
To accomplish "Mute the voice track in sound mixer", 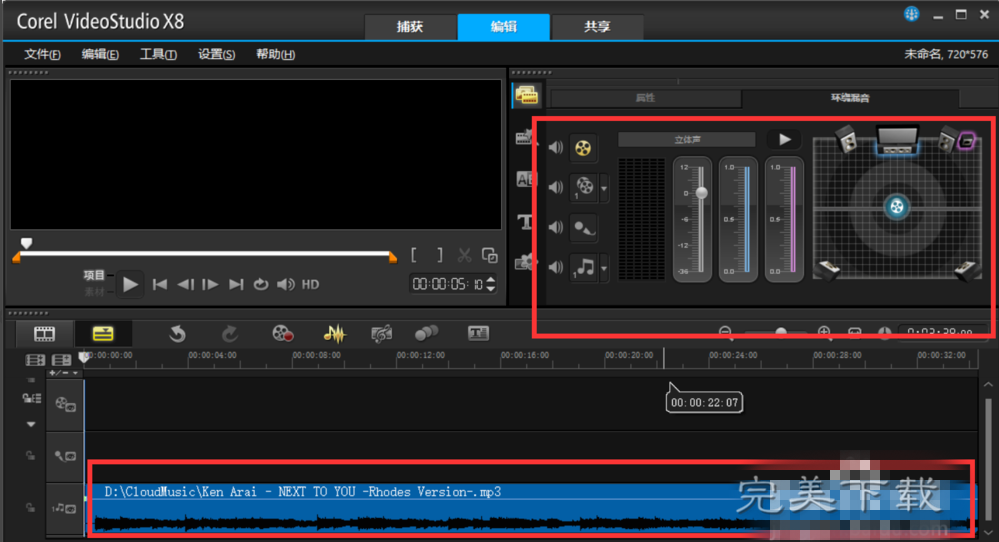I will pyautogui.click(x=556, y=227).
